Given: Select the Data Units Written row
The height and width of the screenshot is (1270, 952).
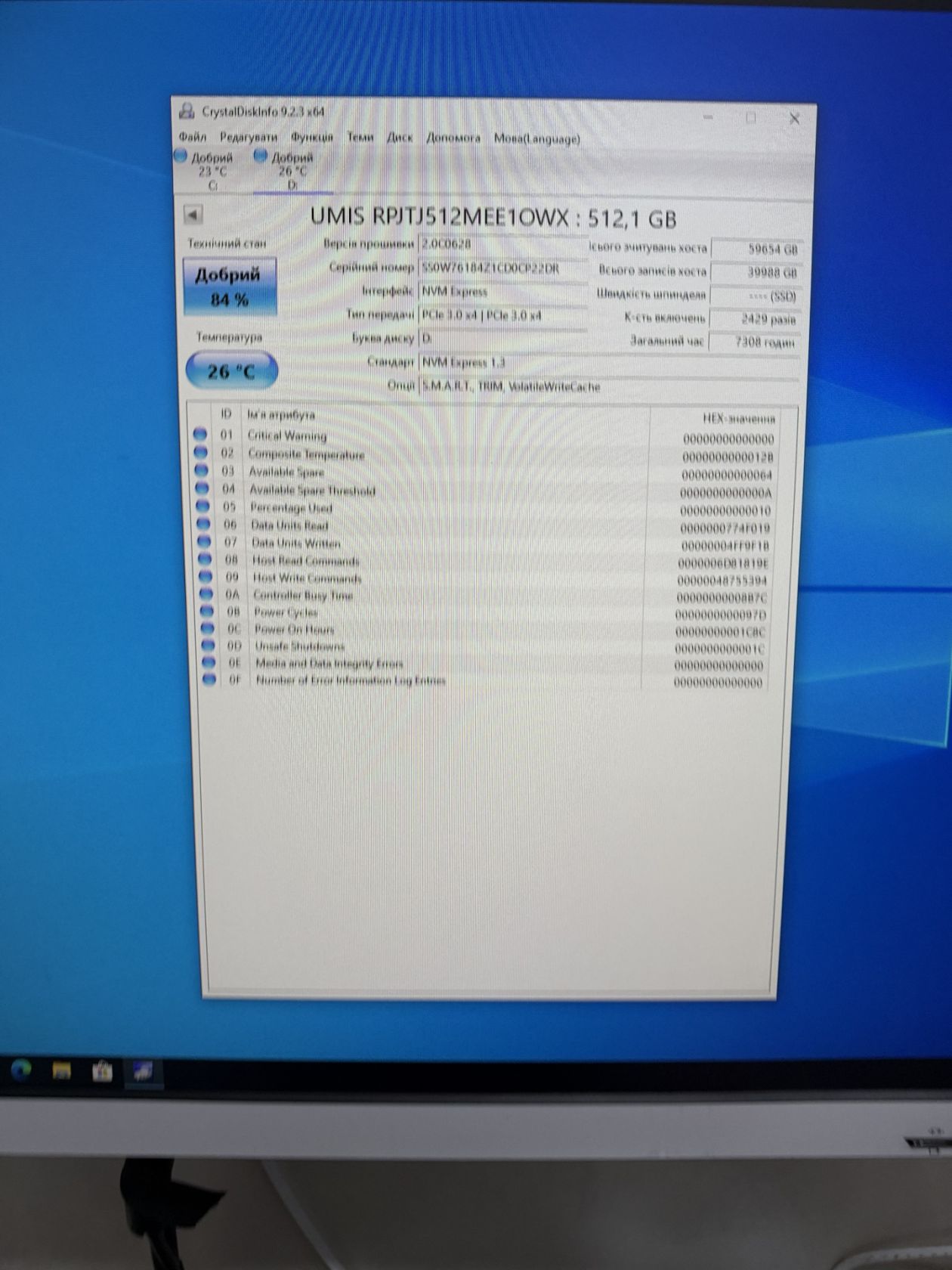Looking at the screenshot, I should pos(484,543).
